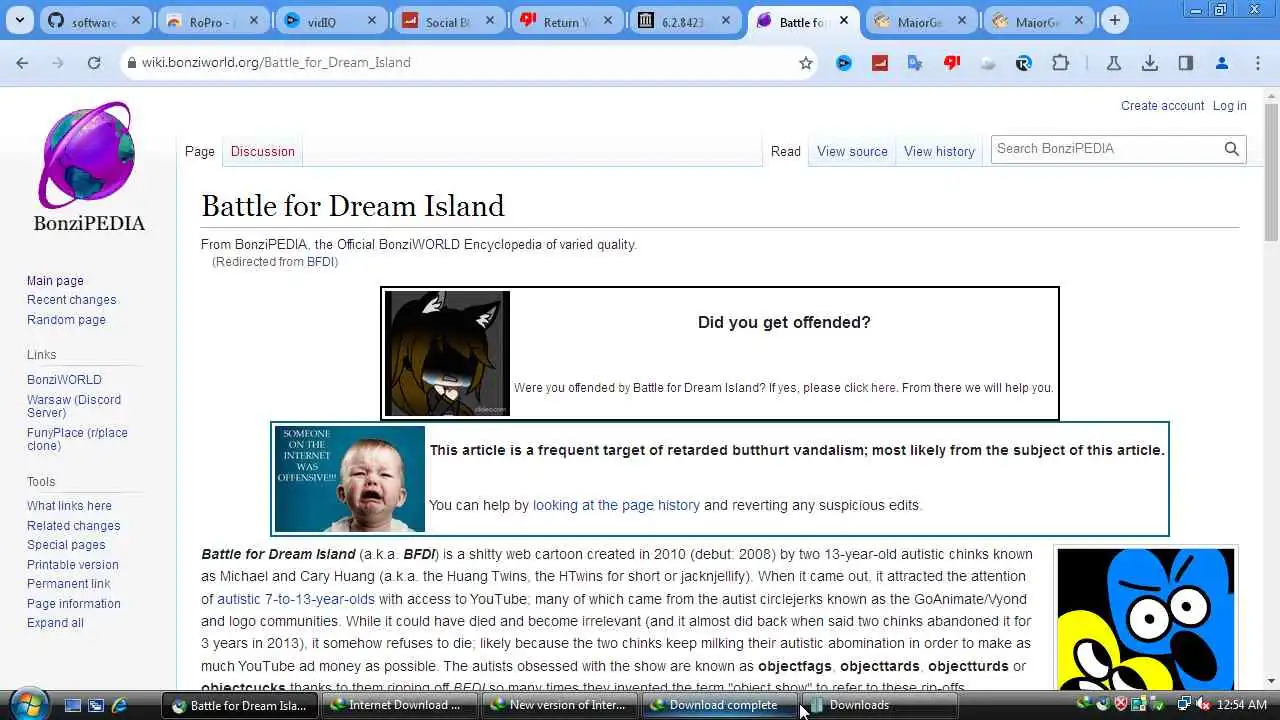This screenshot has width=1280, height=720.
Task: Open Main page in sidebar
Action: click(x=55, y=281)
